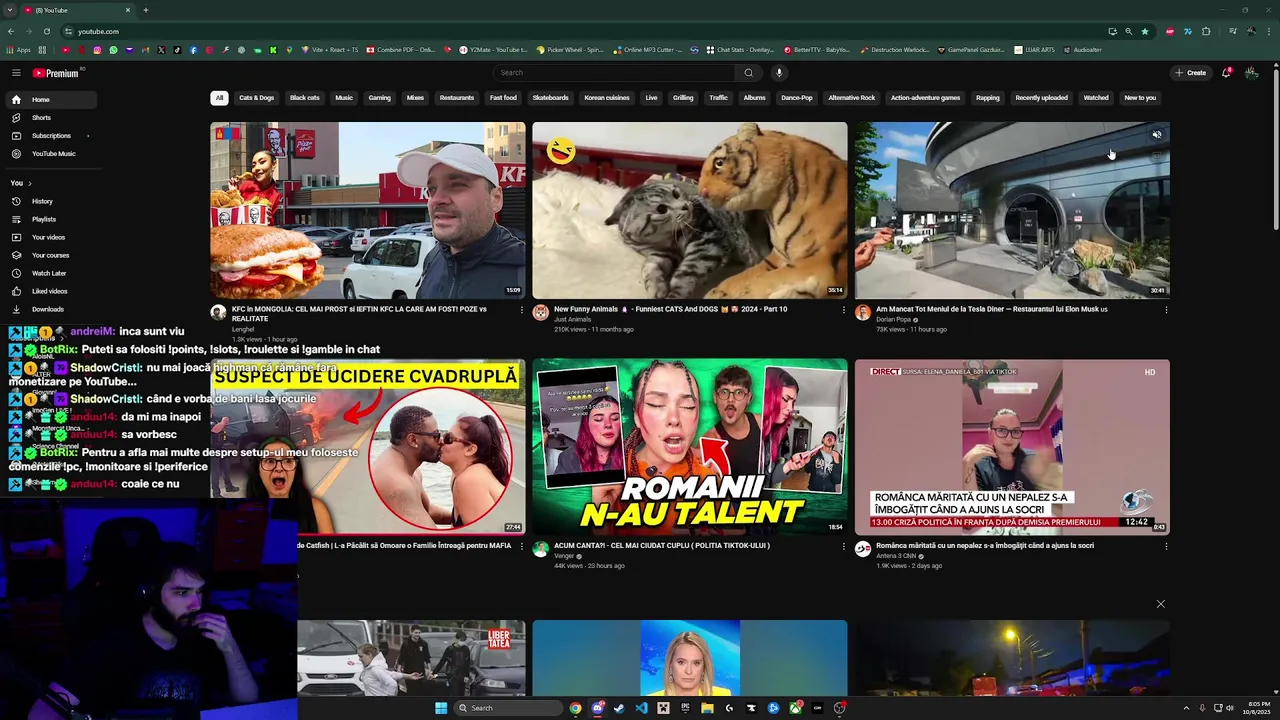Screen dimensions: 1280x720
Task: Click the taskbar Search box
Action: point(508,708)
